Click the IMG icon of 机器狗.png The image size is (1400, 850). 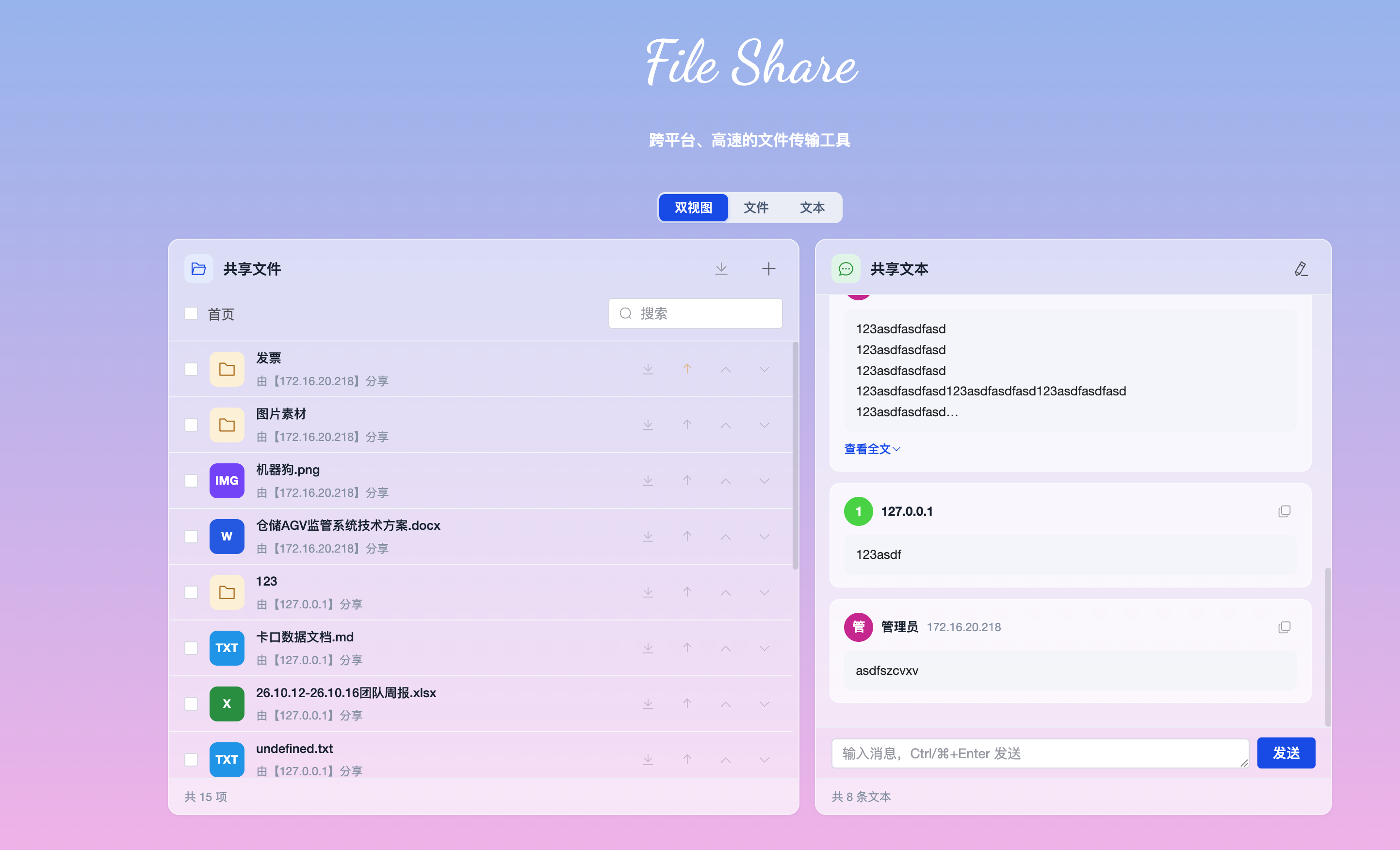(227, 481)
